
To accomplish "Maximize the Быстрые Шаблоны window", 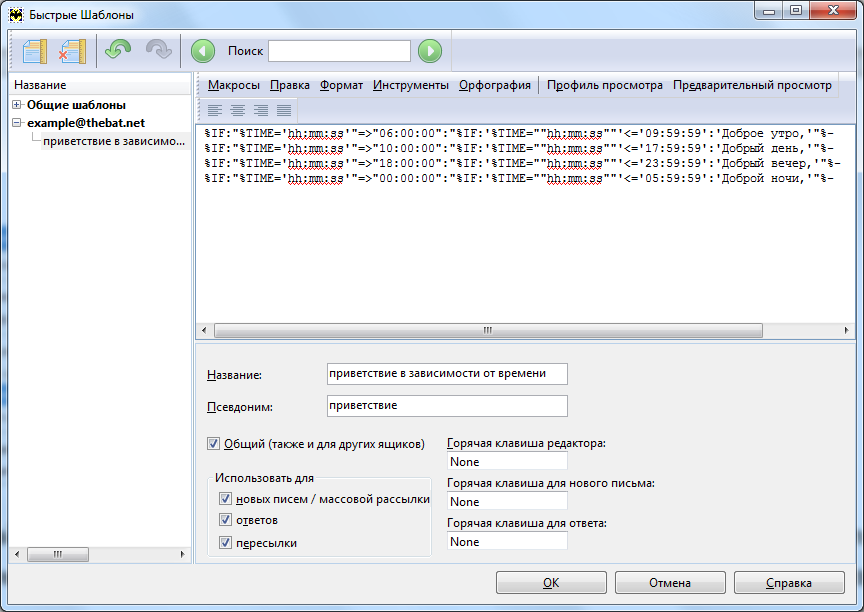I will (796, 10).
